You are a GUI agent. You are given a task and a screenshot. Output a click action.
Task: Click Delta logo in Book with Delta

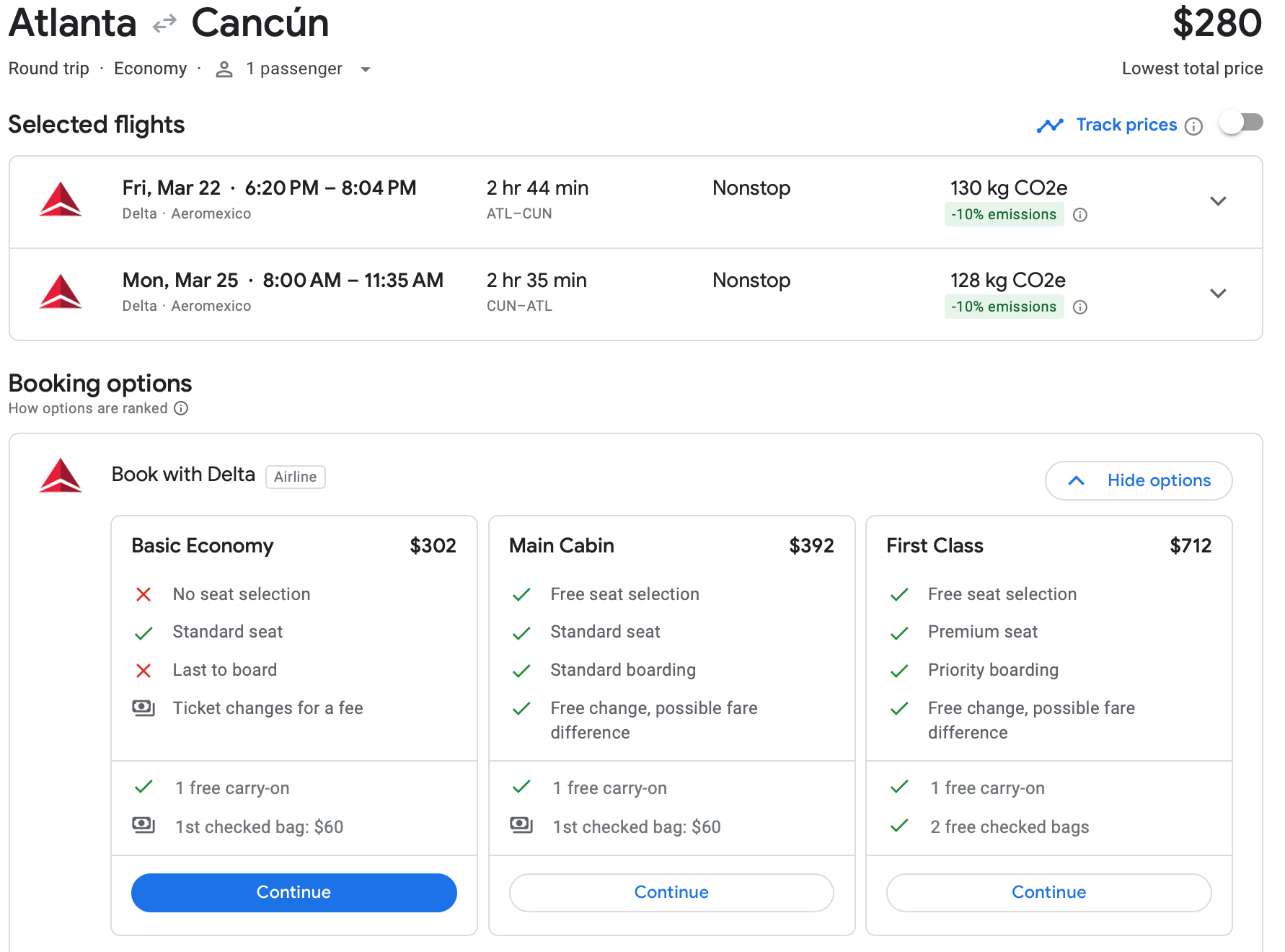point(61,476)
